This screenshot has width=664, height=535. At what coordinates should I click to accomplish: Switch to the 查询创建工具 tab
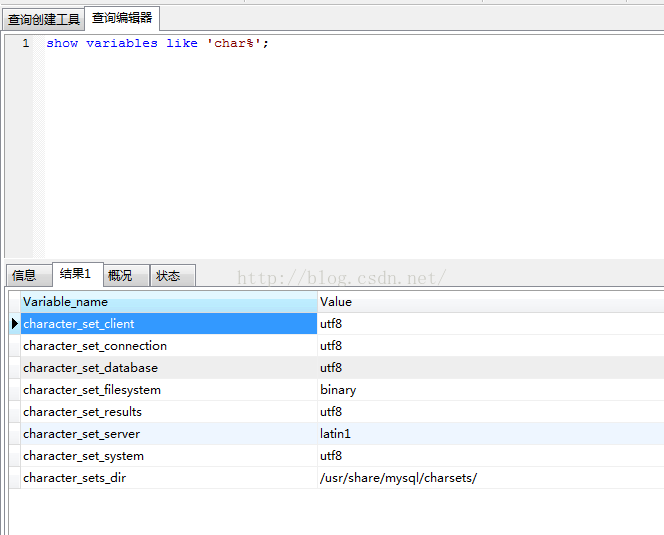point(44,19)
